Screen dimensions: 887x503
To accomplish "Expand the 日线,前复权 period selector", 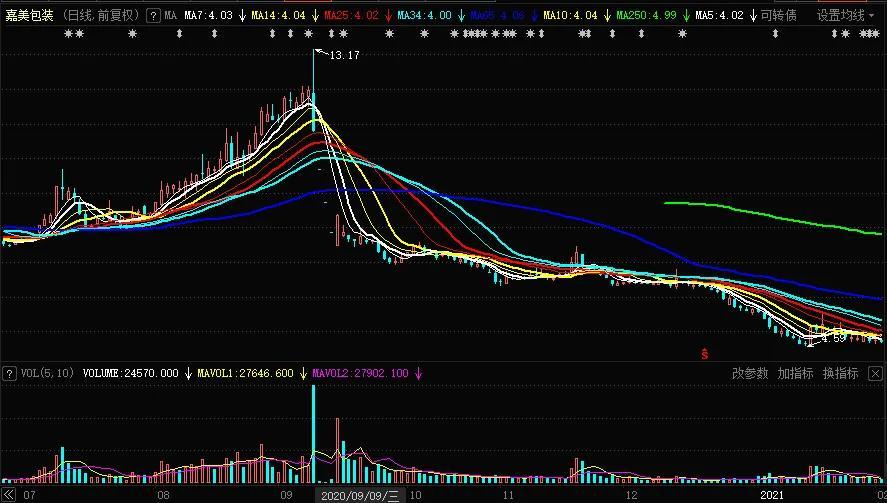I will (x=100, y=16).
